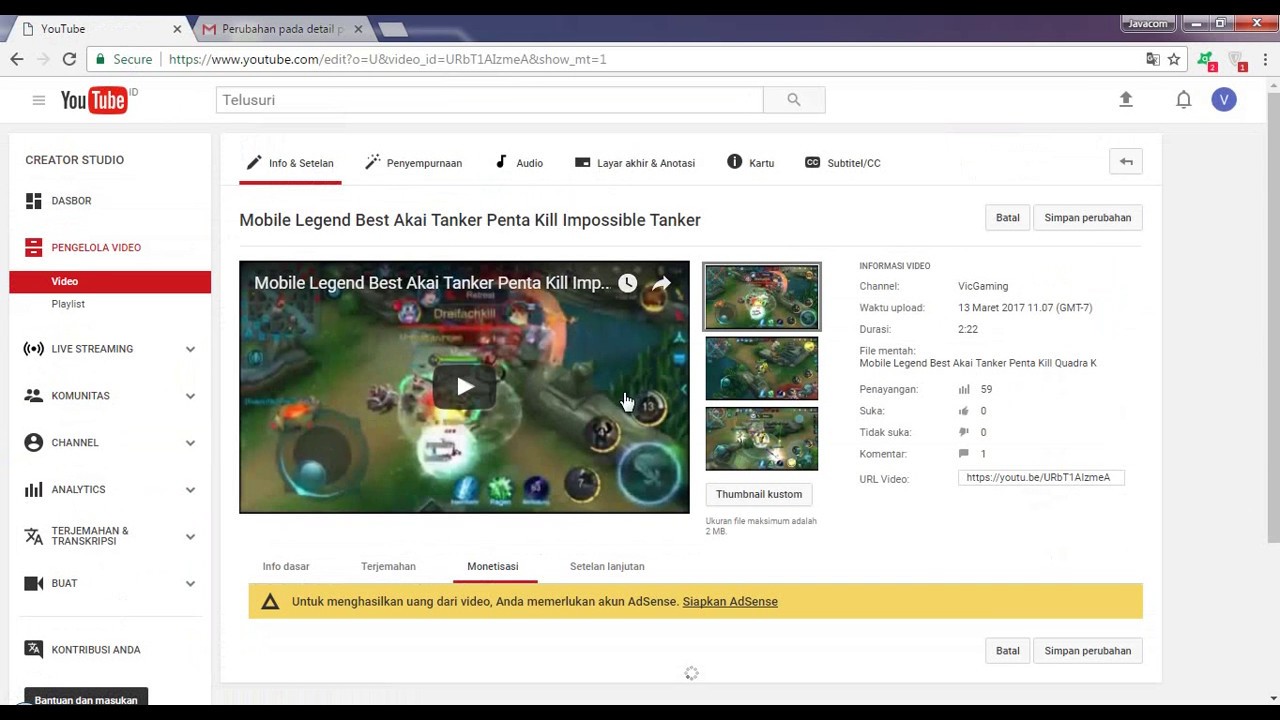The image size is (1280, 720).
Task: Click bottom Batal button
Action: (x=1007, y=651)
